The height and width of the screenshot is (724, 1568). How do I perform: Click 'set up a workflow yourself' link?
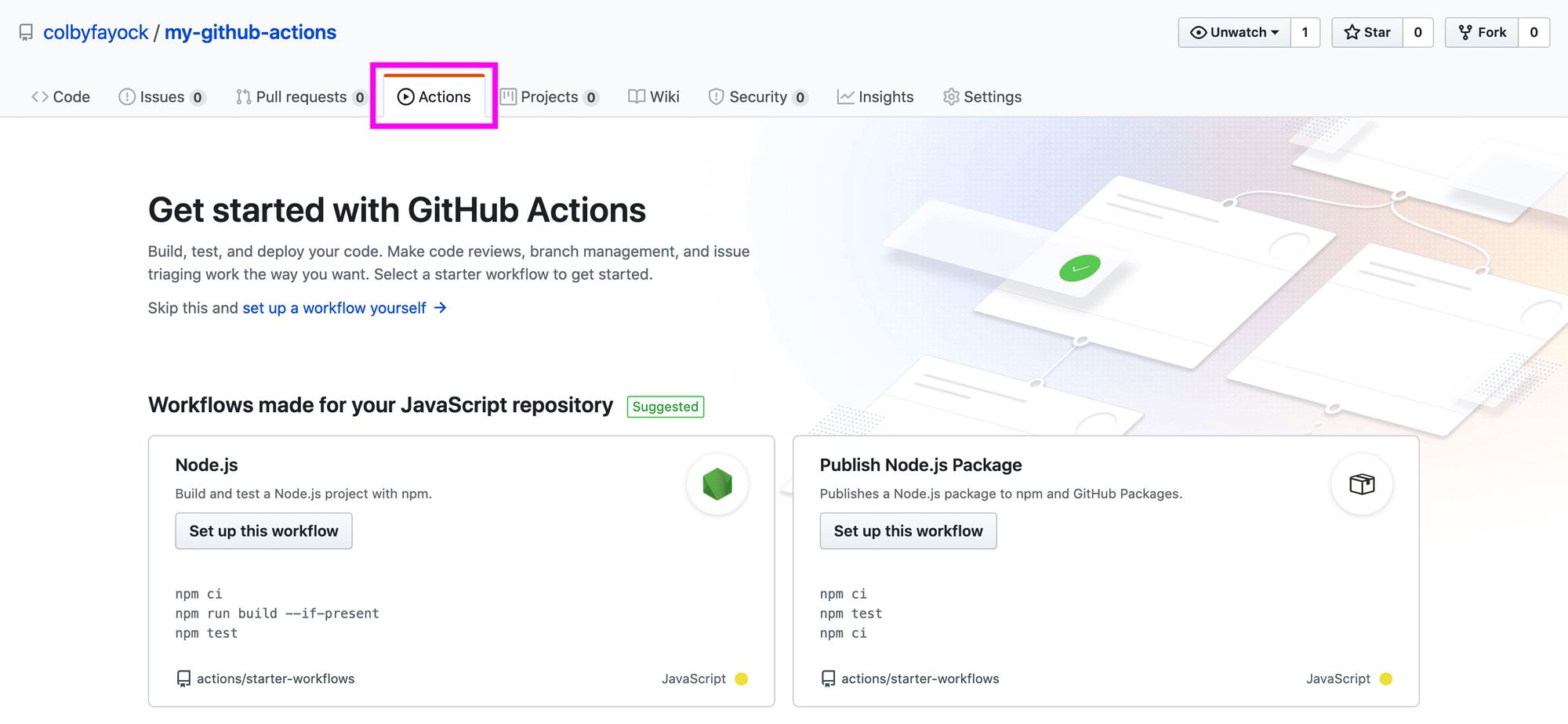334,308
